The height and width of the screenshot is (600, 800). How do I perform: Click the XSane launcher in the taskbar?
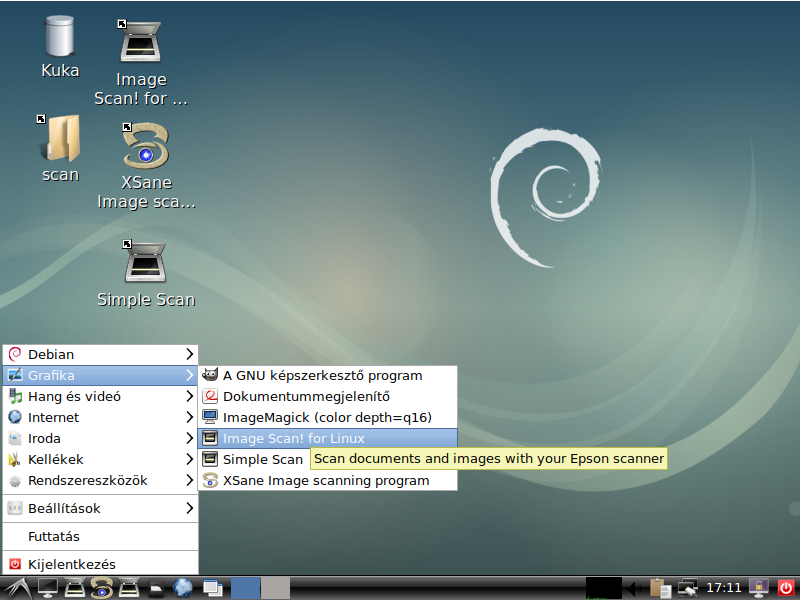102,588
